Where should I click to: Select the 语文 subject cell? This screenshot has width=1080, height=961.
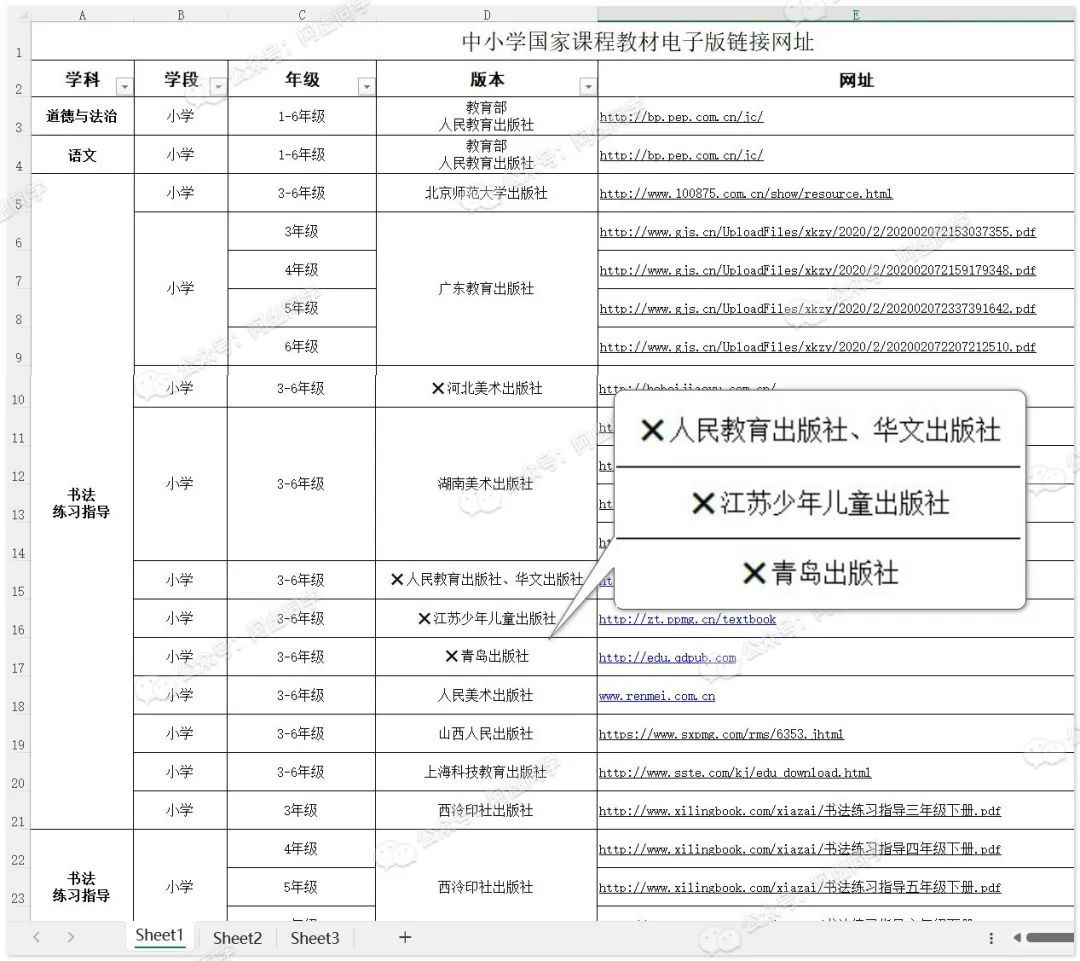(x=83, y=155)
